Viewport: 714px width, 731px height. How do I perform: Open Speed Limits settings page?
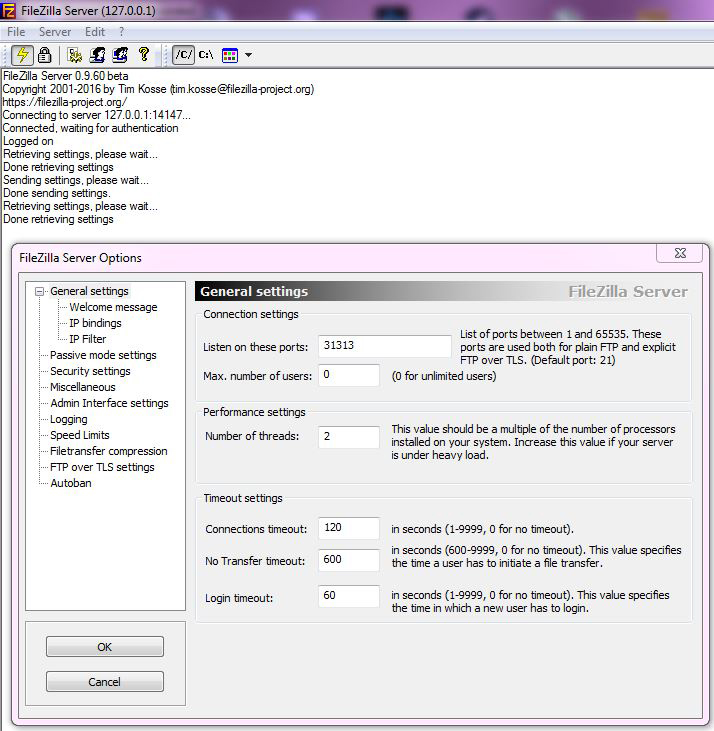pyautogui.click(x=80, y=435)
